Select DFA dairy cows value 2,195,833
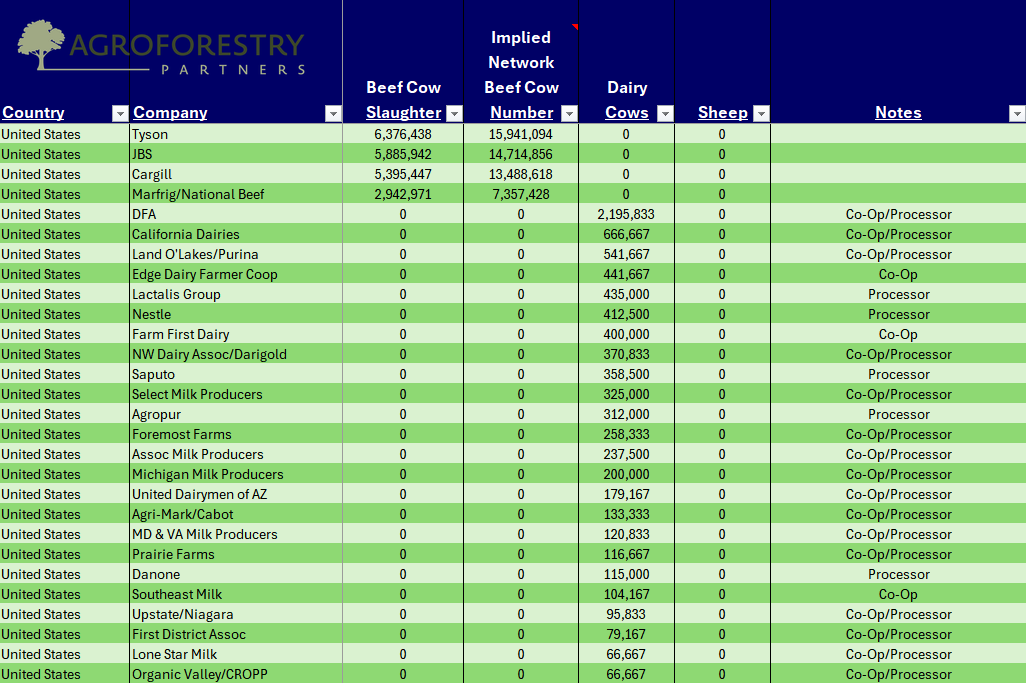This screenshot has width=1026, height=683. click(626, 214)
